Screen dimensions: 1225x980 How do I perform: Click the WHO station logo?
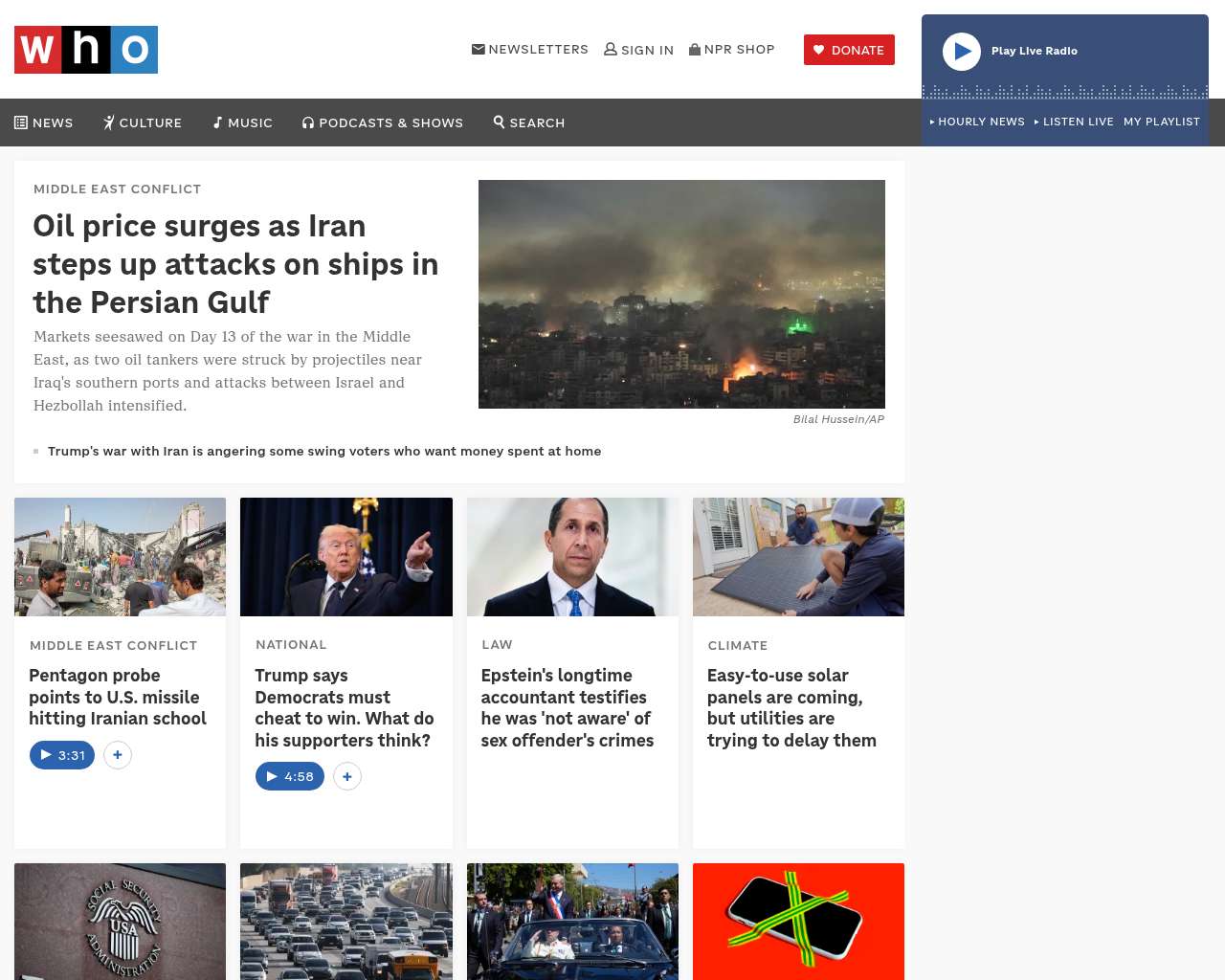pos(86,50)
